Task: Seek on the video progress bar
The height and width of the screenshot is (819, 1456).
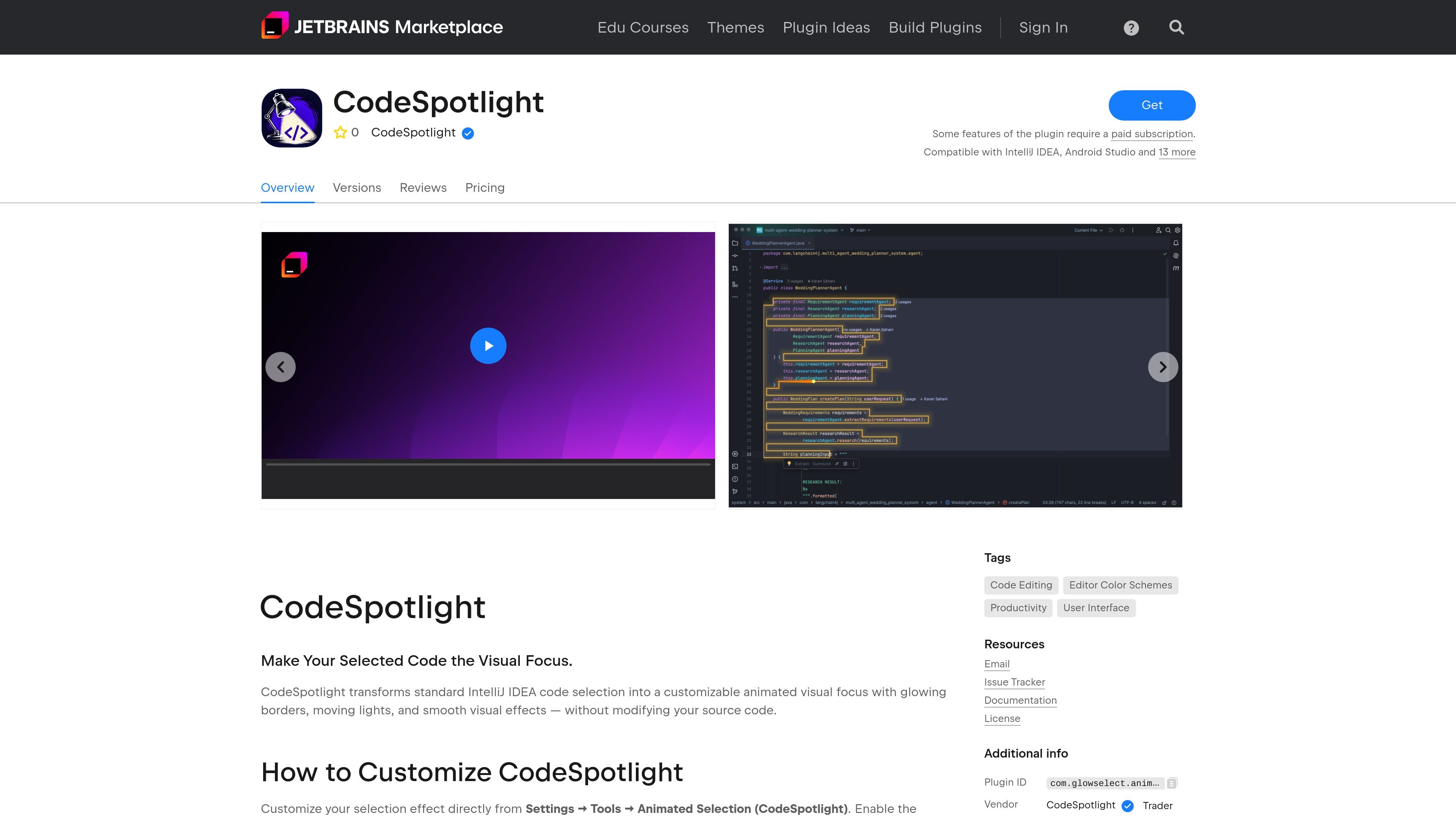Action: [488, 464]
